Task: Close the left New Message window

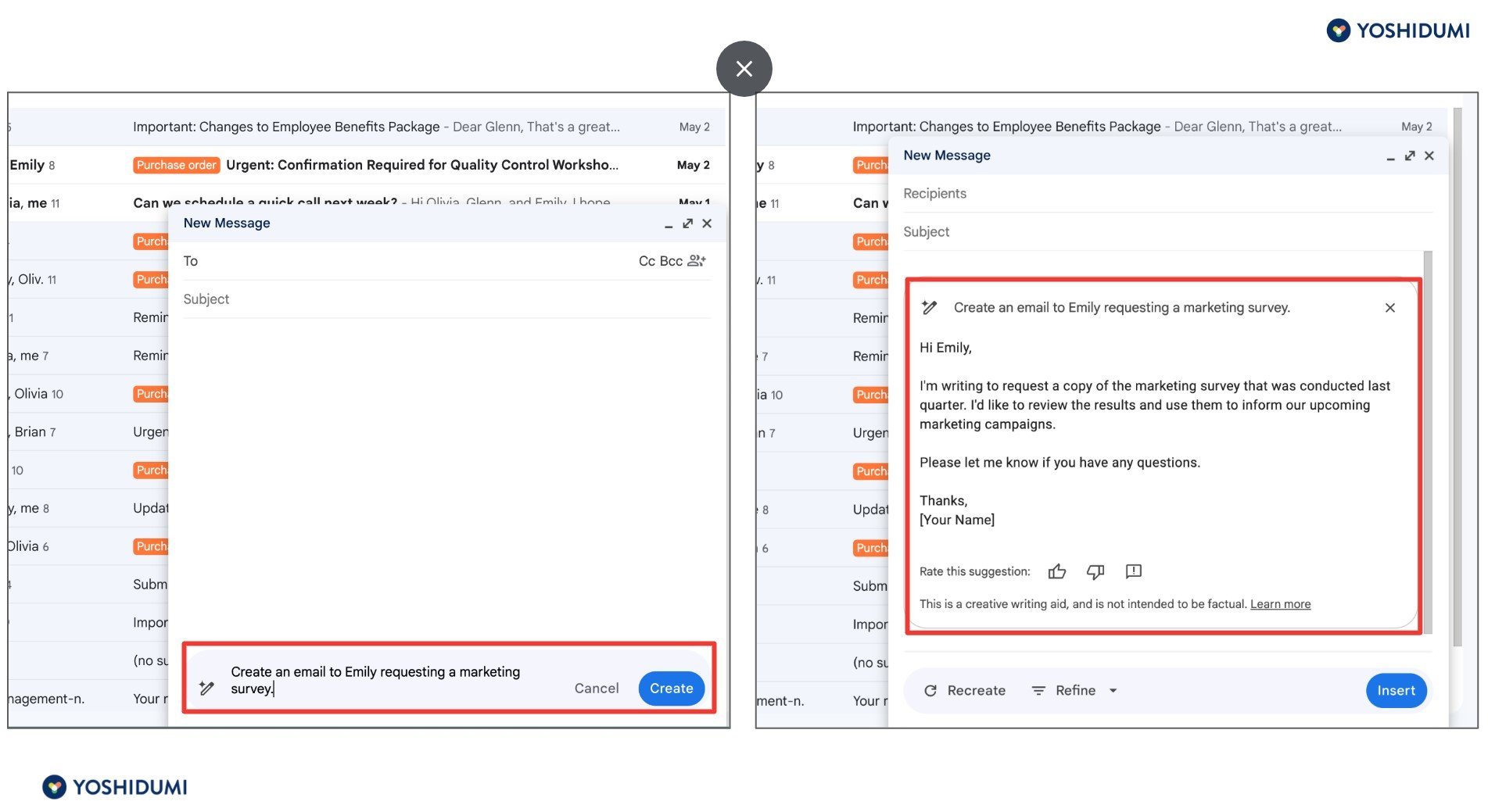Action: pos(707,224)
